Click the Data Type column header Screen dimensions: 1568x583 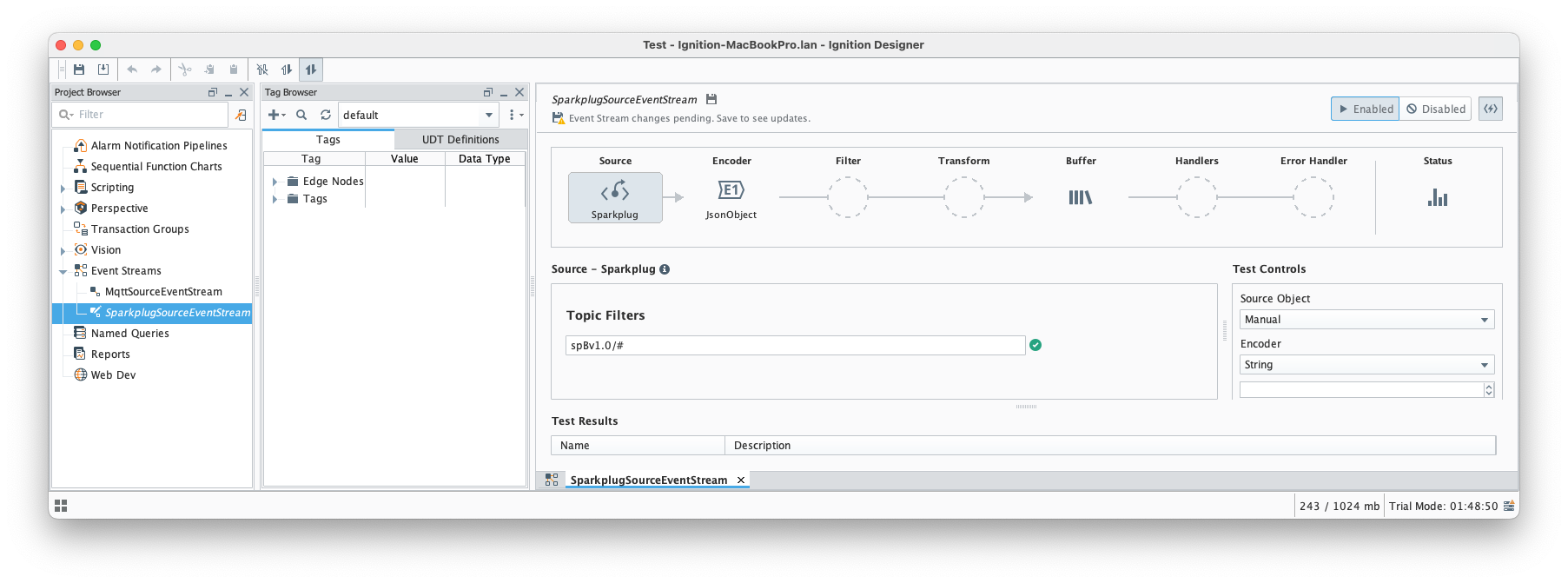485,159
